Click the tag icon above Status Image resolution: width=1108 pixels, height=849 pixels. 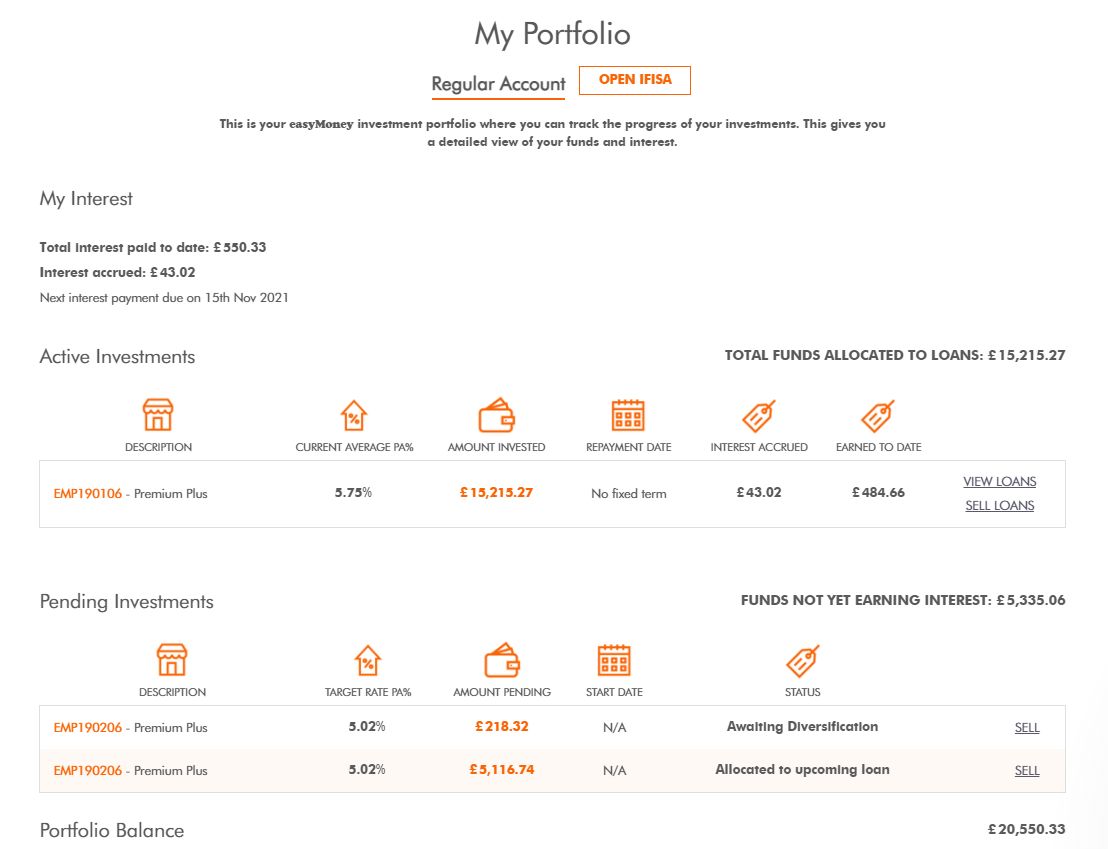[x=803, y=661]
